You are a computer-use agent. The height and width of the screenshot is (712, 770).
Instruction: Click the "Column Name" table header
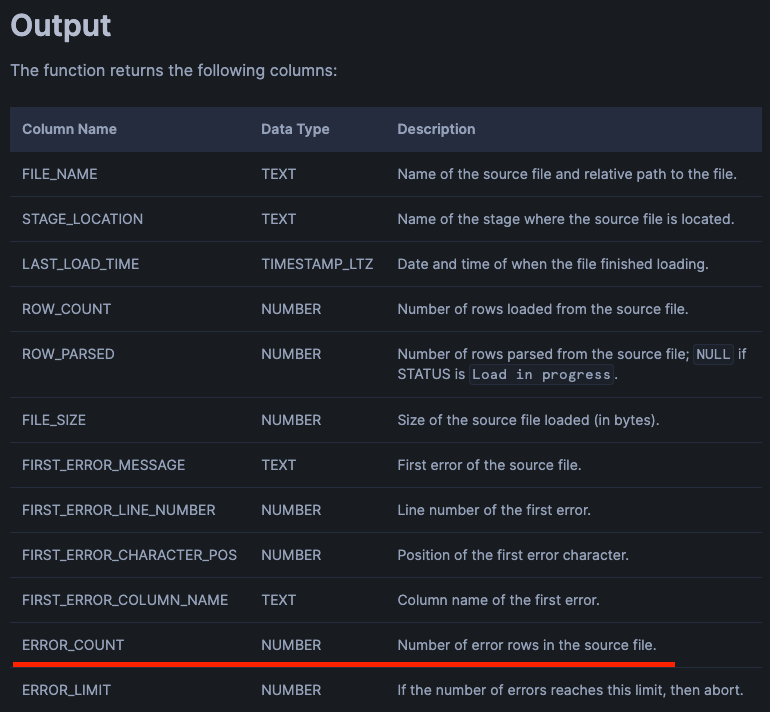pyautogui.click(x=69, y=129)
